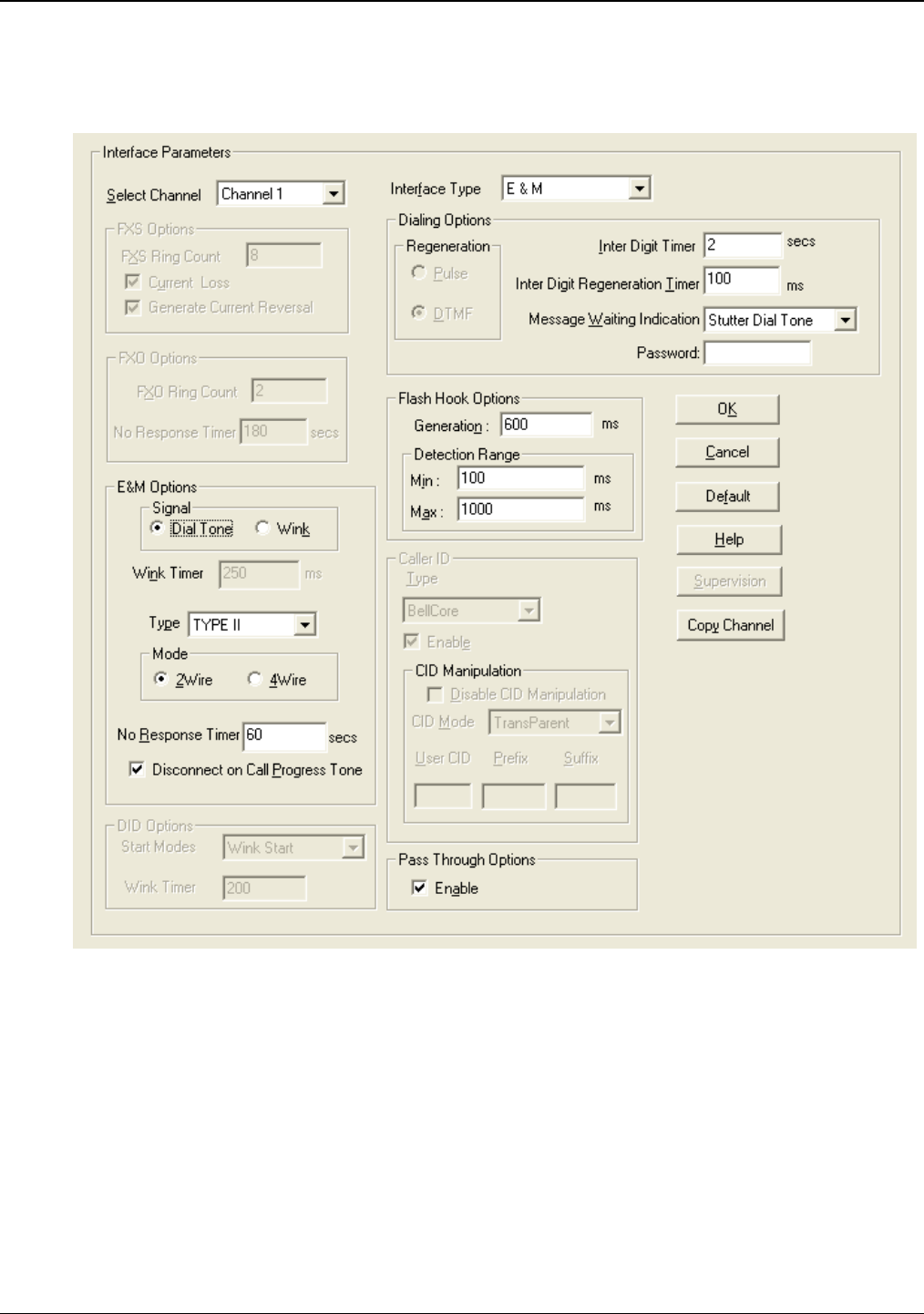
Task: Click the FXS Ring Count field
Action: pos(284,256)
